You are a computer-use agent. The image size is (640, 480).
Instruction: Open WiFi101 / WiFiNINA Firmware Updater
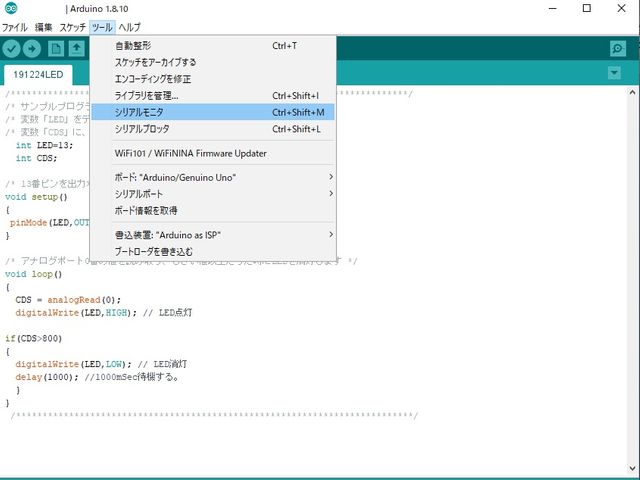(x=213, y=153)
